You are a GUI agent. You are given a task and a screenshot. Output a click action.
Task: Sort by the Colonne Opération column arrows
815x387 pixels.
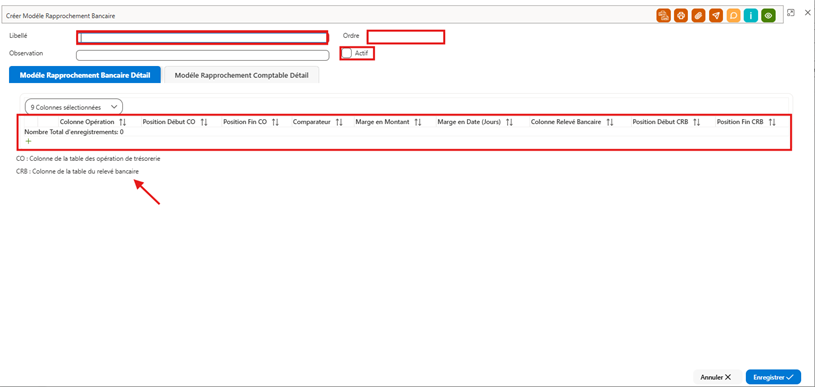click(123, 122)
